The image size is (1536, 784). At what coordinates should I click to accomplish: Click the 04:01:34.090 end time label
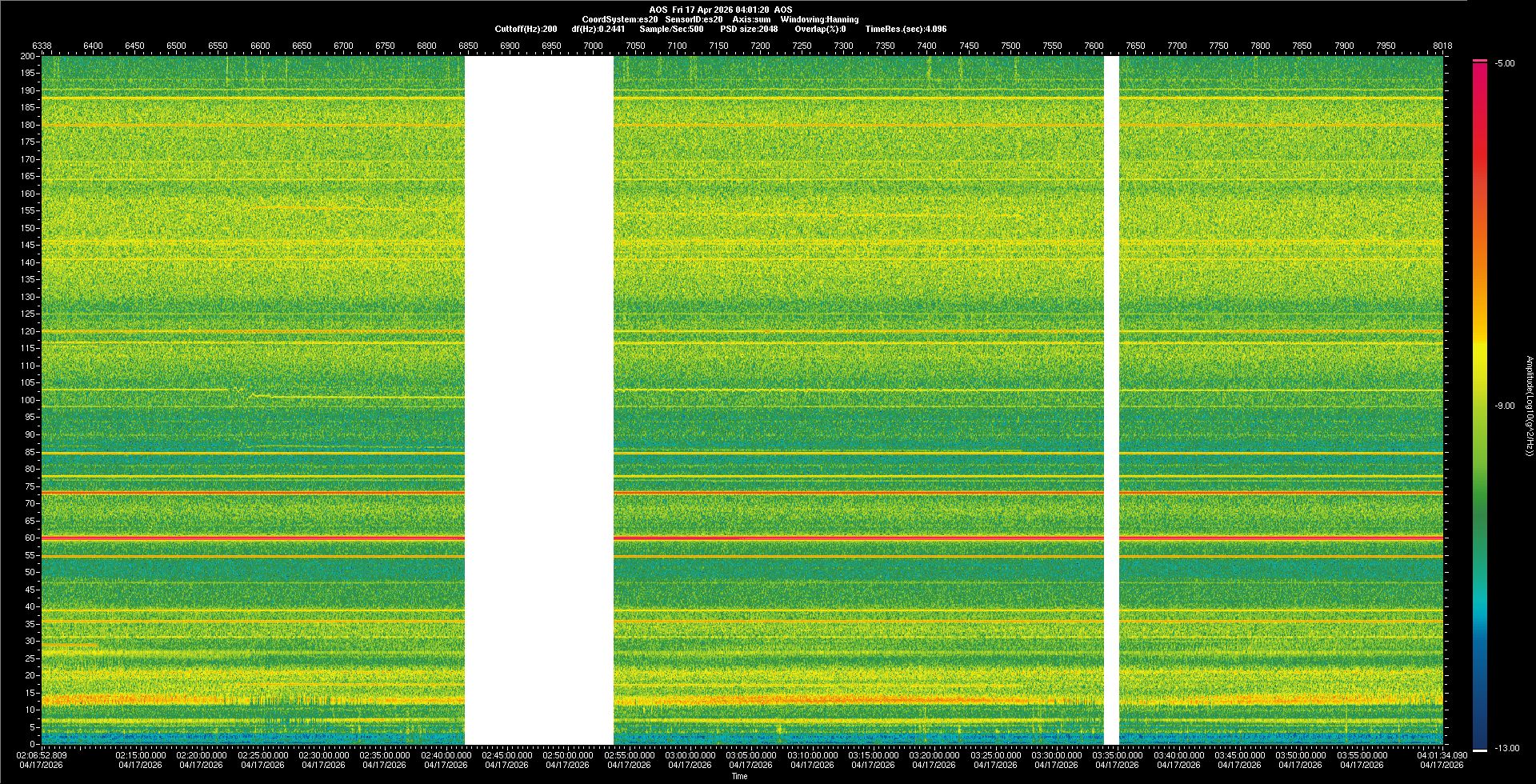[1442, 754]
